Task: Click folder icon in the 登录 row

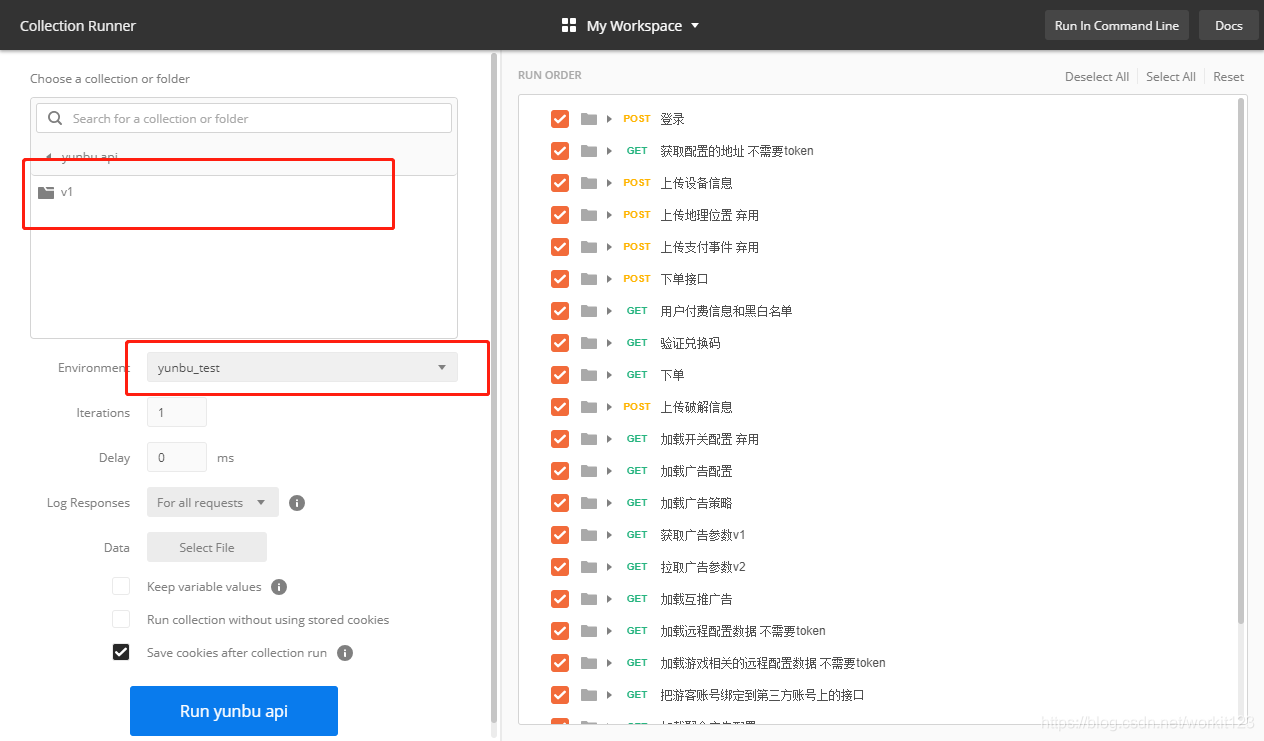Action: pos(588,119)
